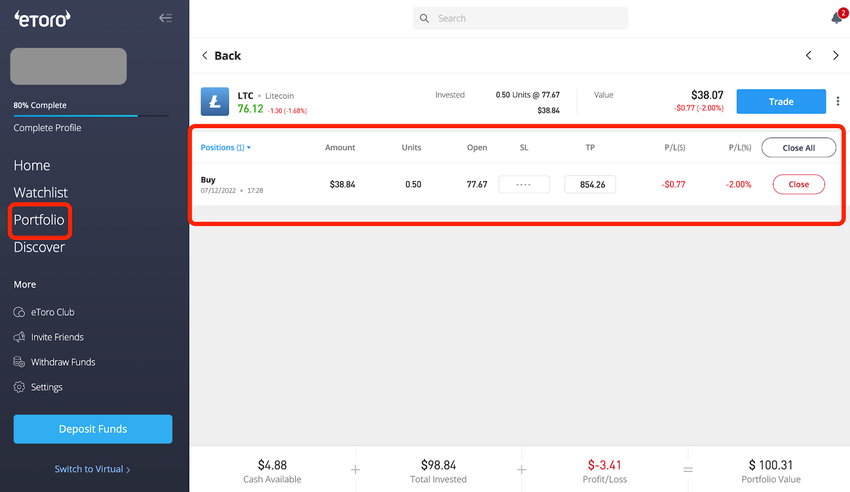Click the -$0.77 profit/loss cell

point(673,184)
